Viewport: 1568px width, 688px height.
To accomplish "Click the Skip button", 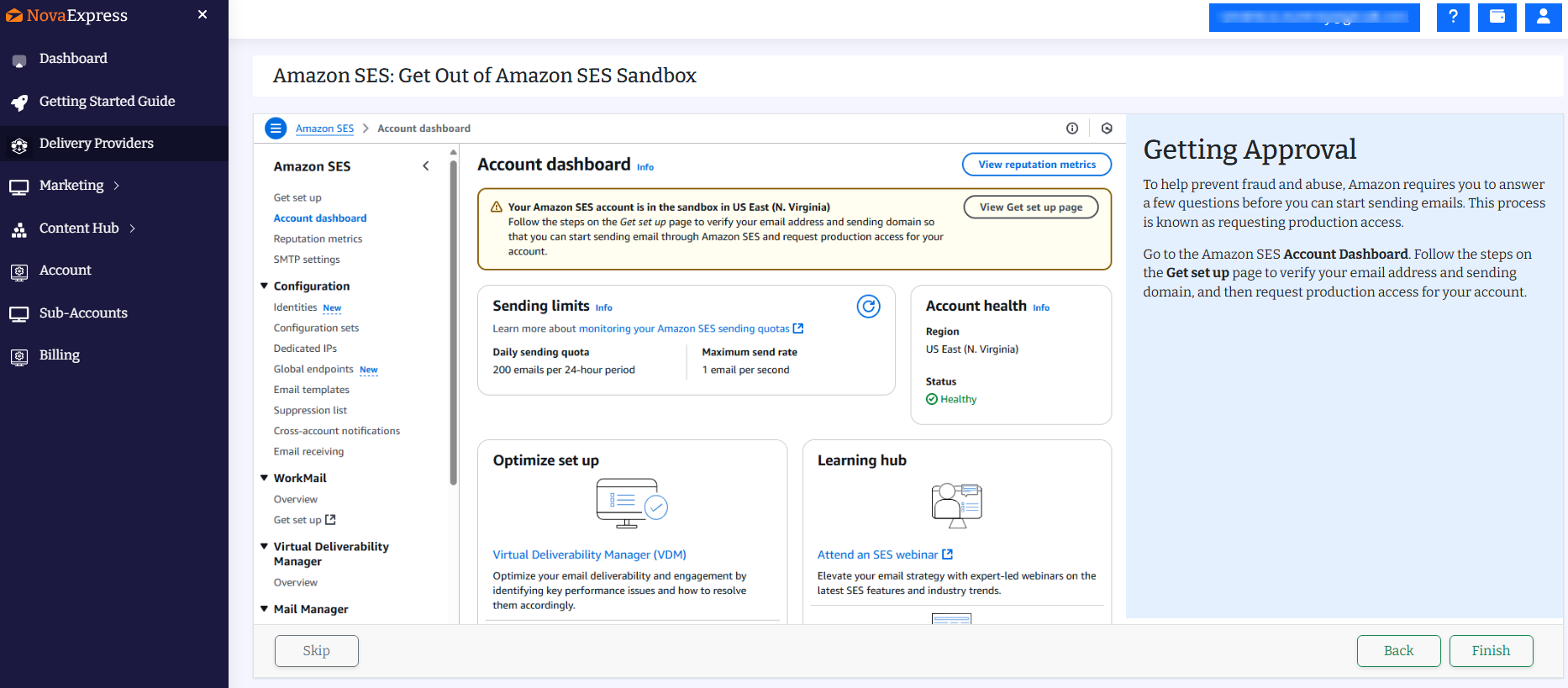I will pos(316,651).
